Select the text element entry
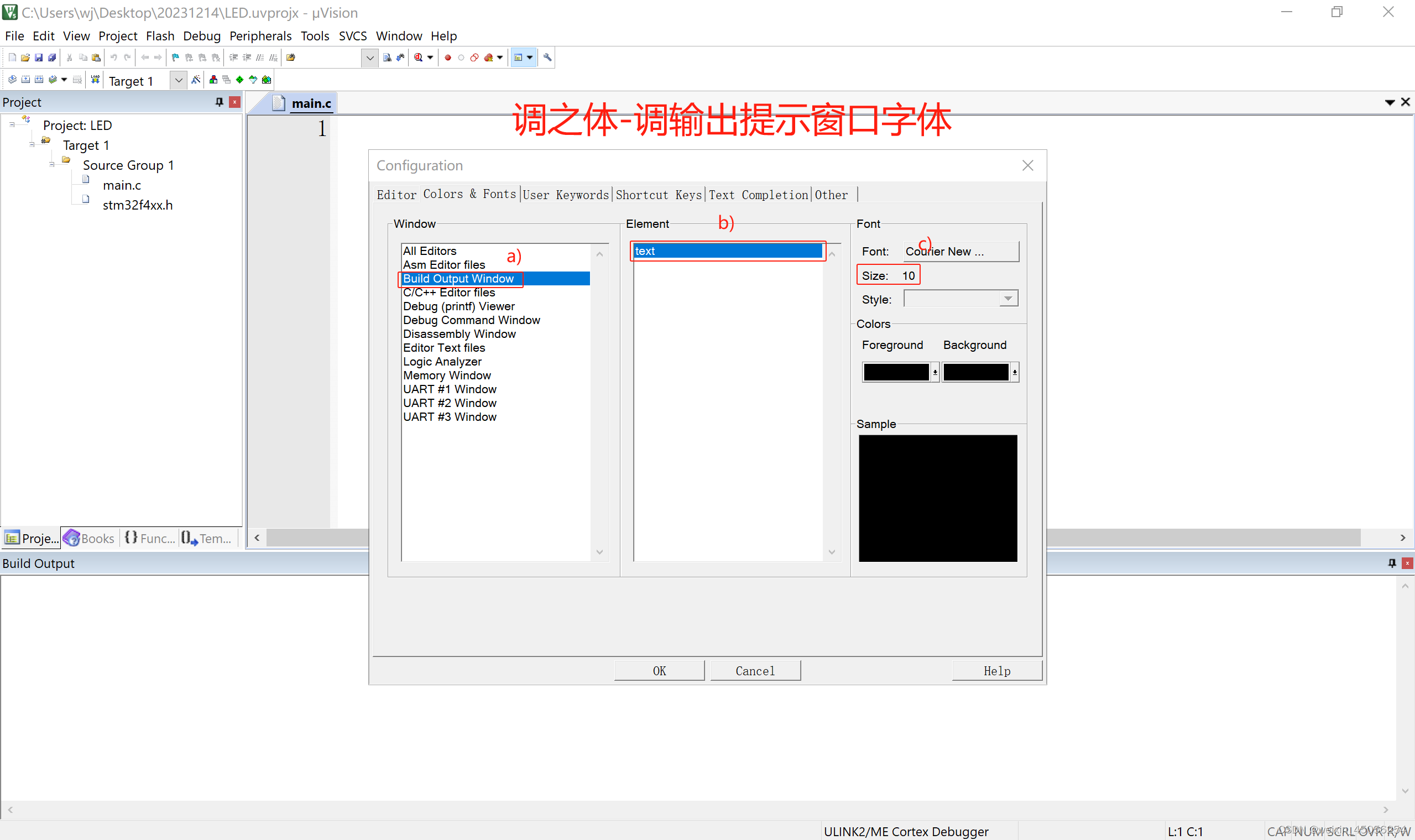This screenshot has width=1415, height=840. click(728, 251)
